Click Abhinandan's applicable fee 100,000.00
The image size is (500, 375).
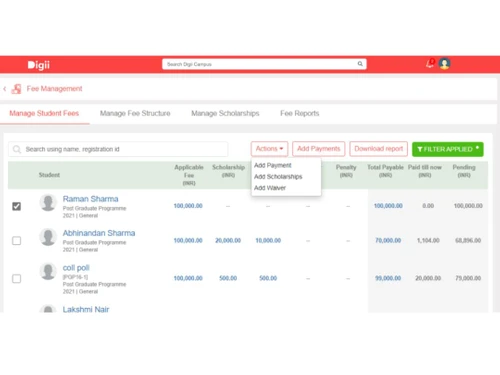point(188,240)
